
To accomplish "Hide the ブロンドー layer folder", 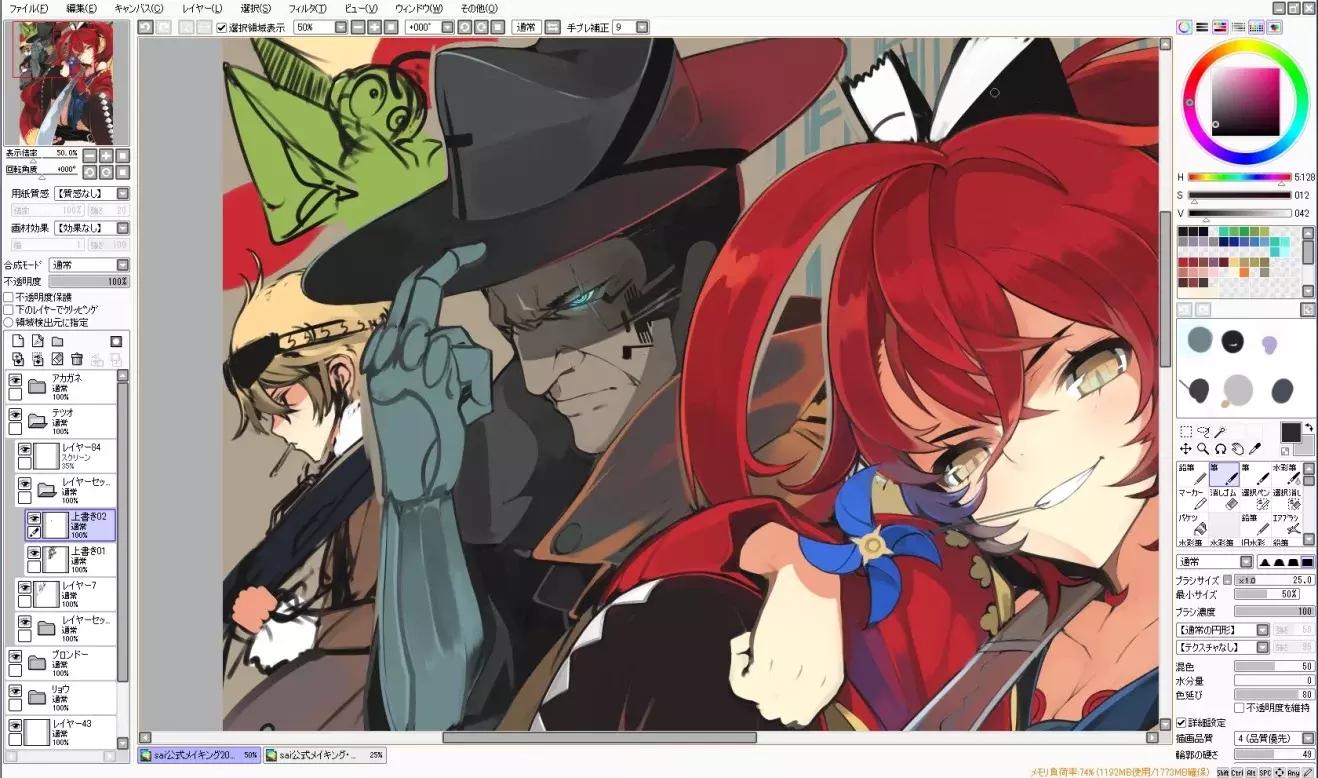I will click(x=15, y=656).
